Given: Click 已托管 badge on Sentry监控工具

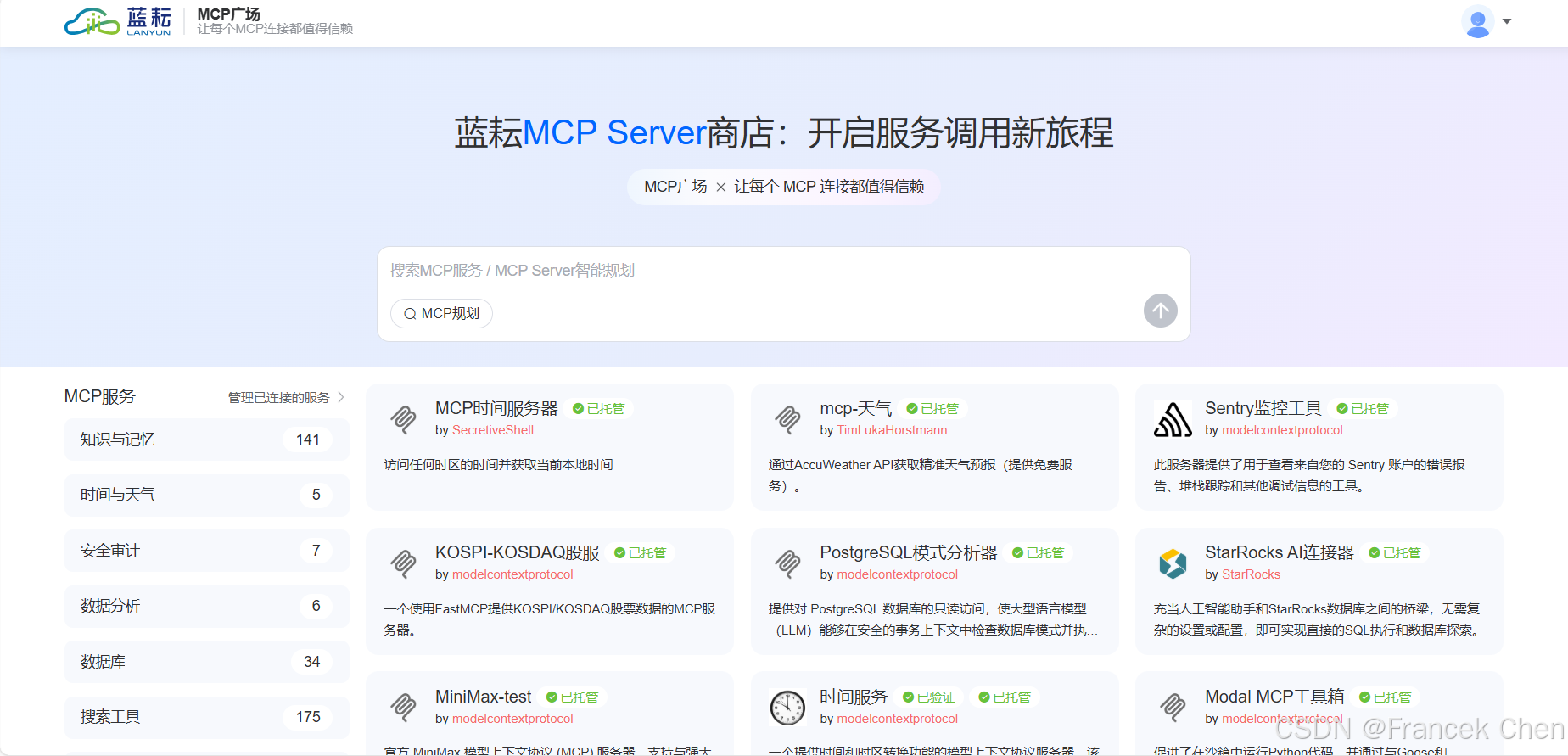Looking at the screenshot, I should coord(1363,409).
